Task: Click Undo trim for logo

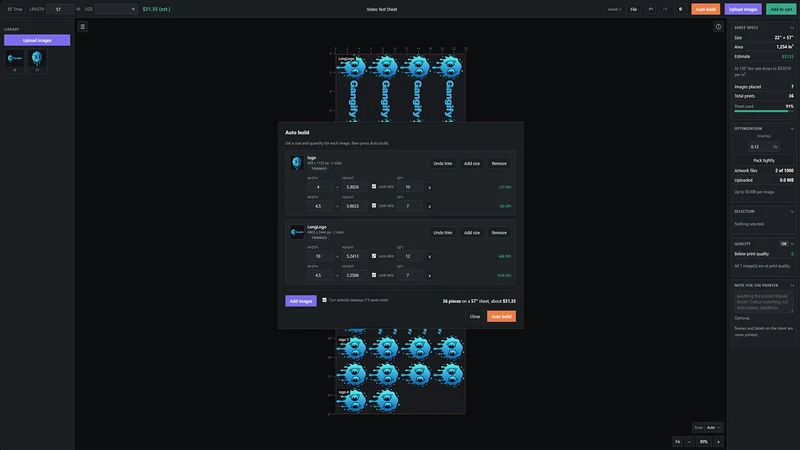Action: [x=442, y=163]
